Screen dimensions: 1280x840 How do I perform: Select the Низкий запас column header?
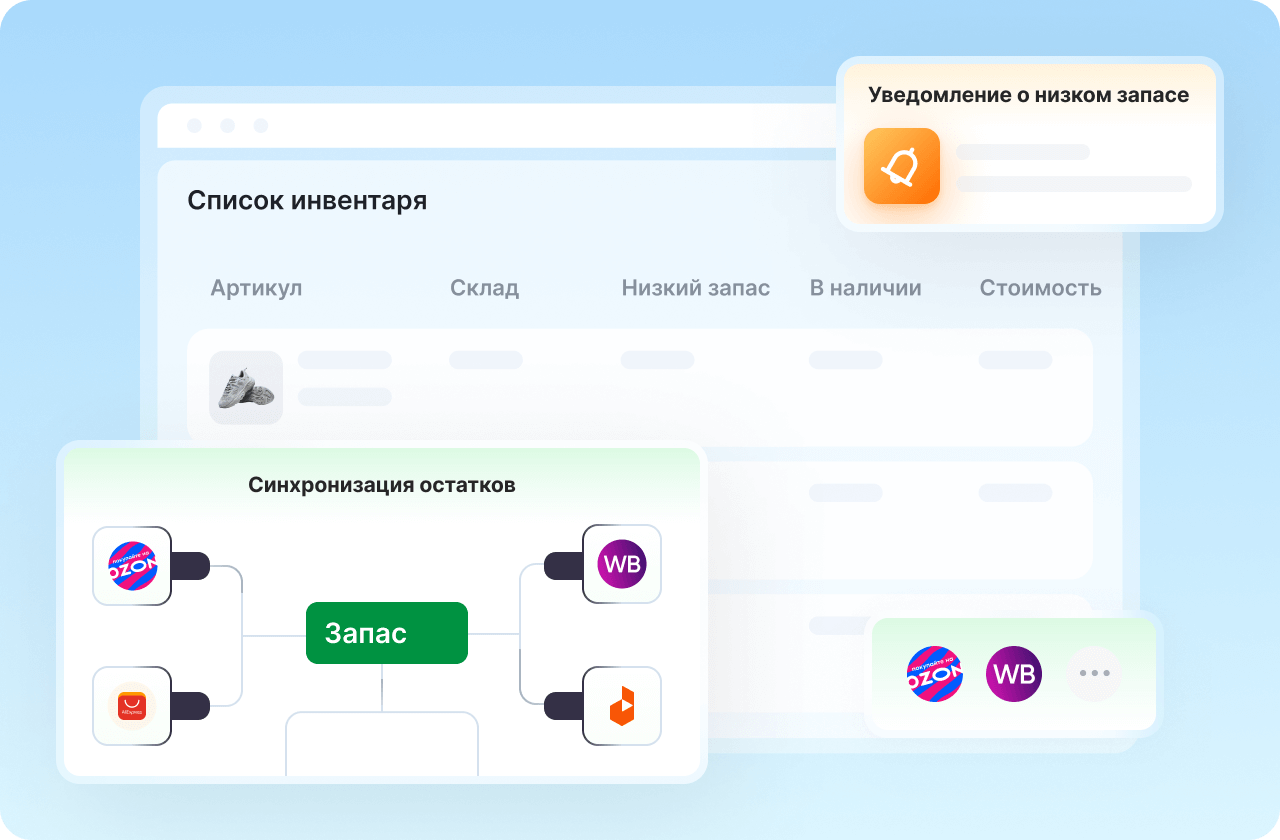coord(696,288)
